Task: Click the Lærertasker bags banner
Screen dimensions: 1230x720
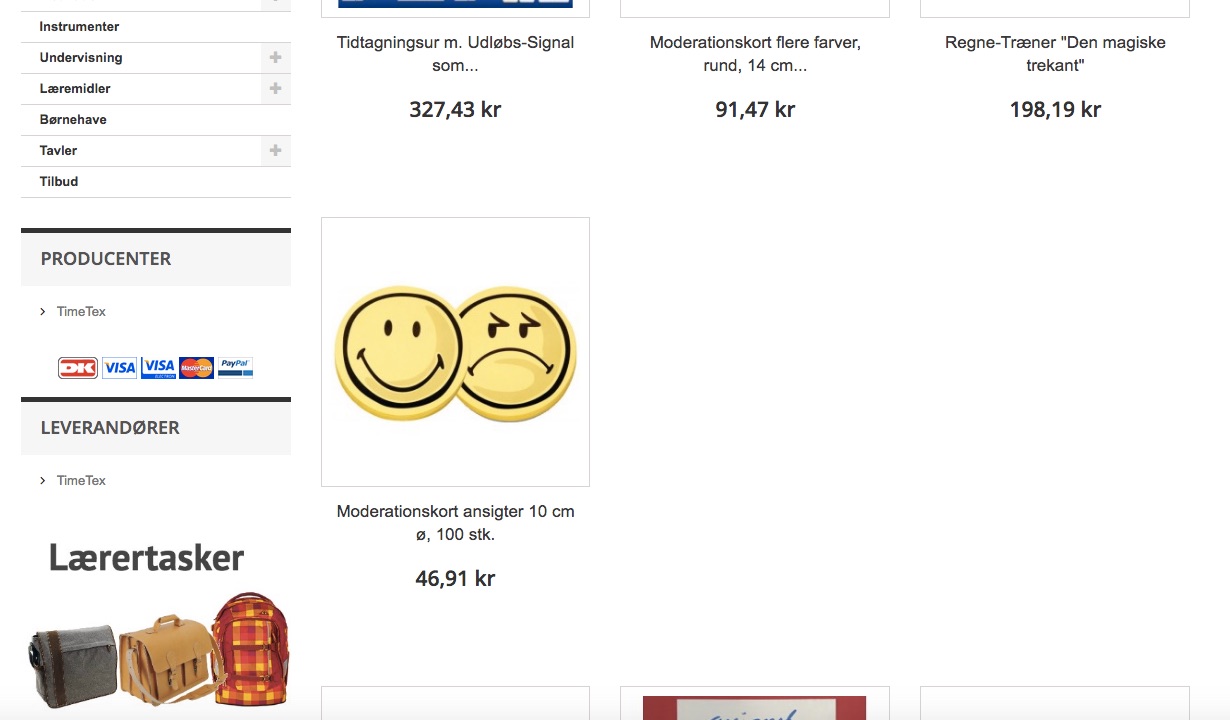Action: tap(156, 622)
